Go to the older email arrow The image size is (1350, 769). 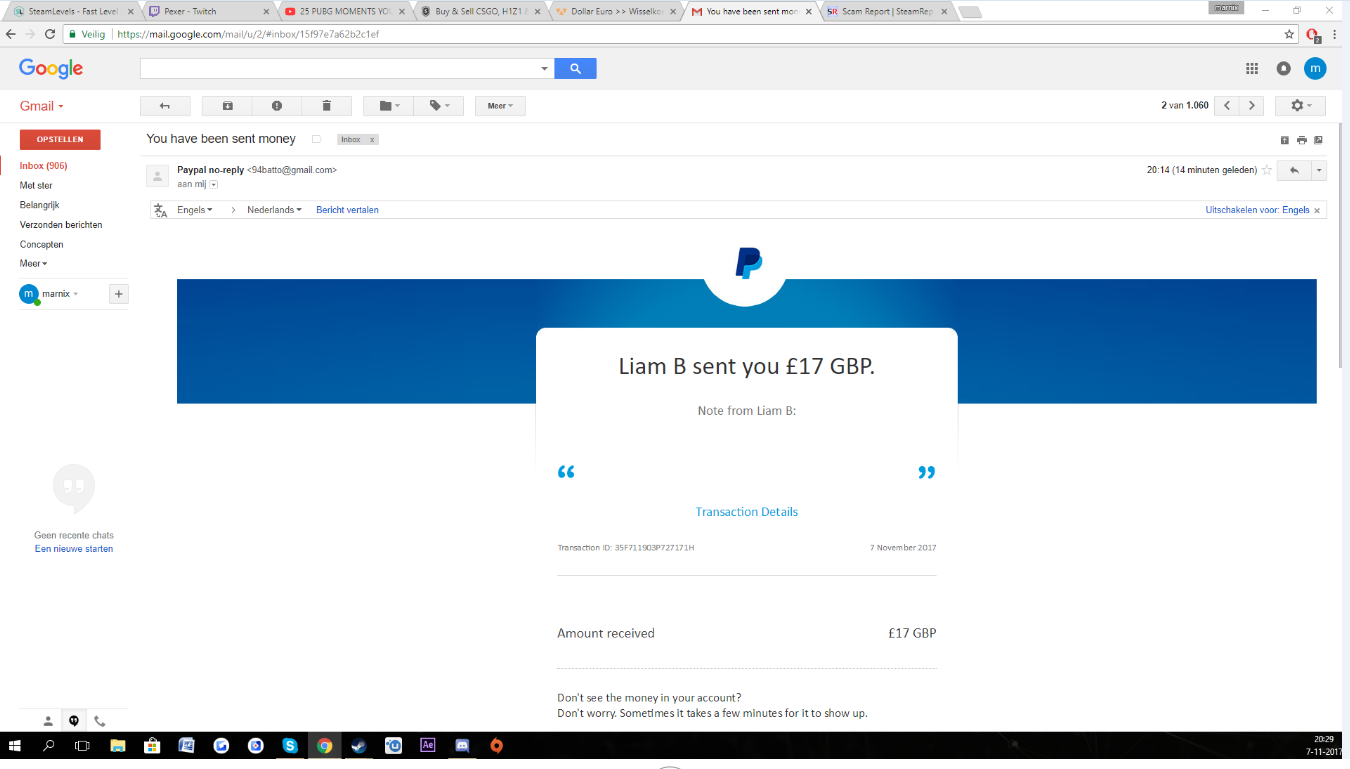tap(1251, 106)
